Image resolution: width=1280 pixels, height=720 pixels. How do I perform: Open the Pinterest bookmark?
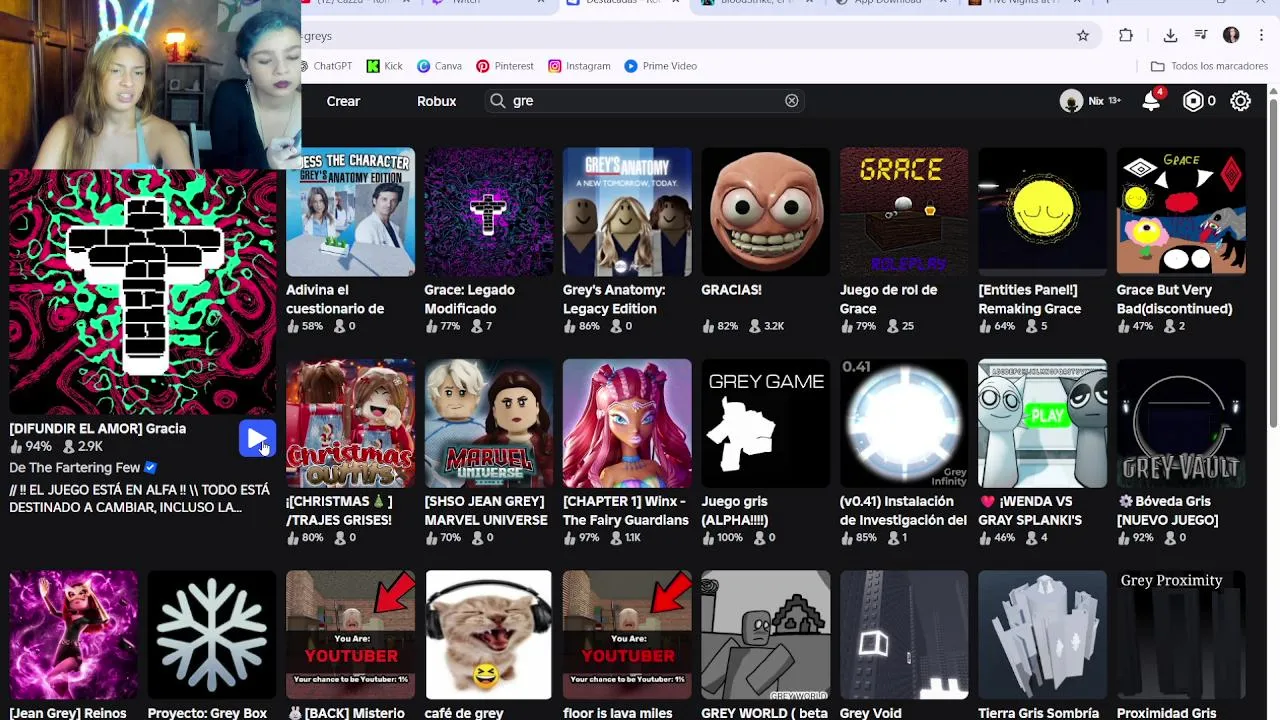point(505,66)
